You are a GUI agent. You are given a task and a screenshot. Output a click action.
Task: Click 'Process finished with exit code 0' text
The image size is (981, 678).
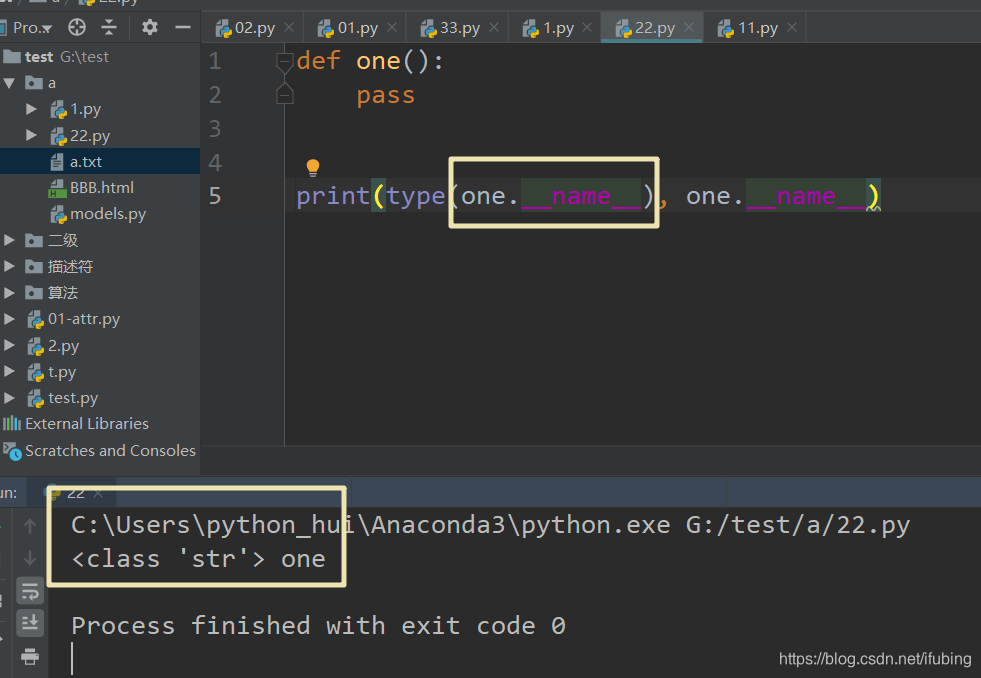pos(318,625)
